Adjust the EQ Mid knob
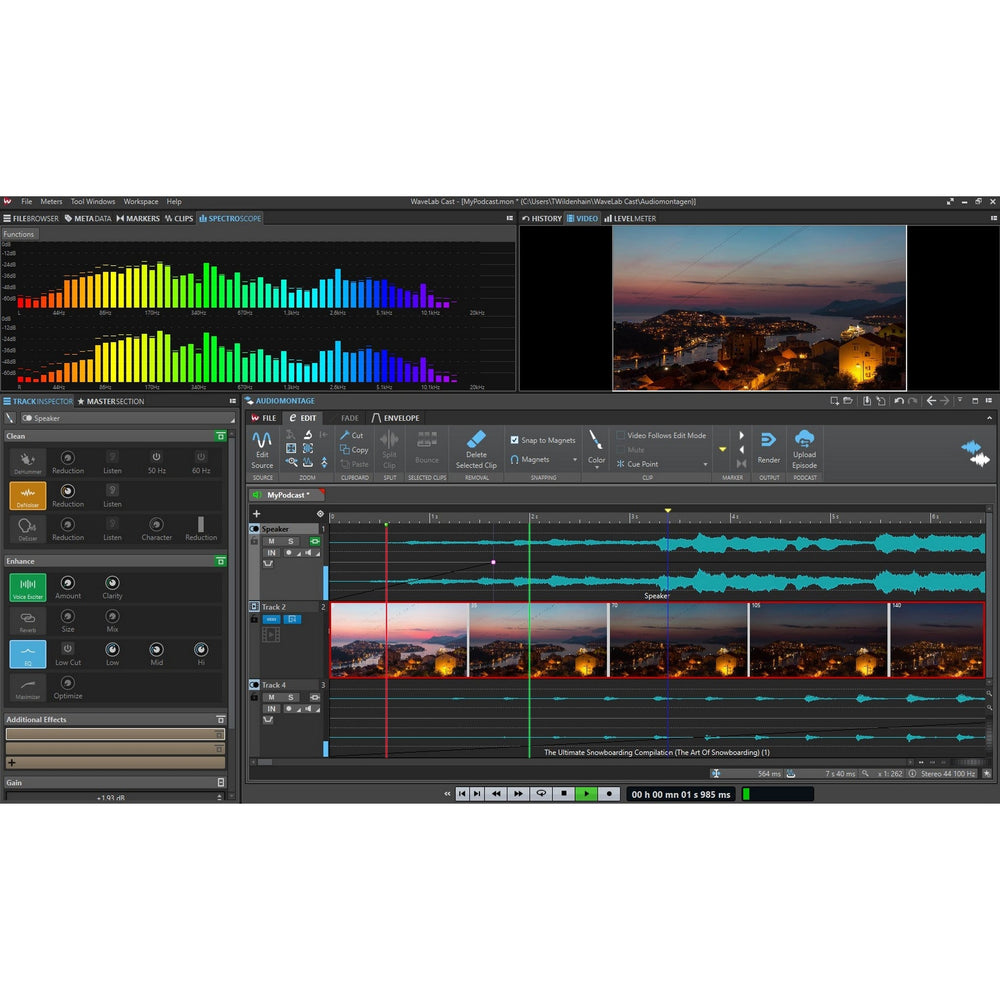 pos(156,649)
